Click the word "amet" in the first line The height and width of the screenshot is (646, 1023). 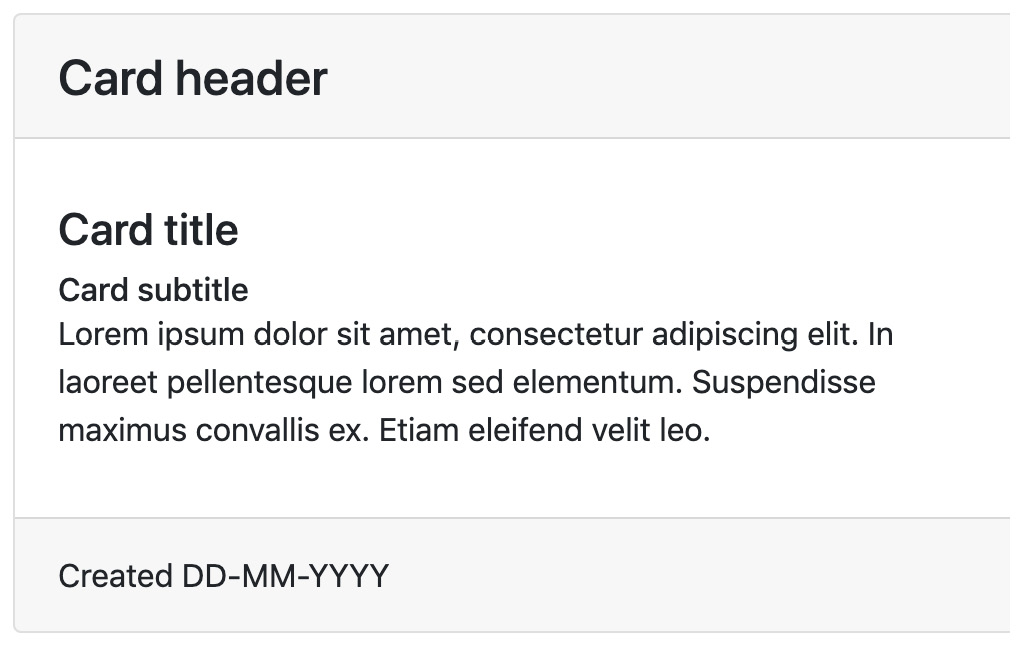(x=417, y=334)
